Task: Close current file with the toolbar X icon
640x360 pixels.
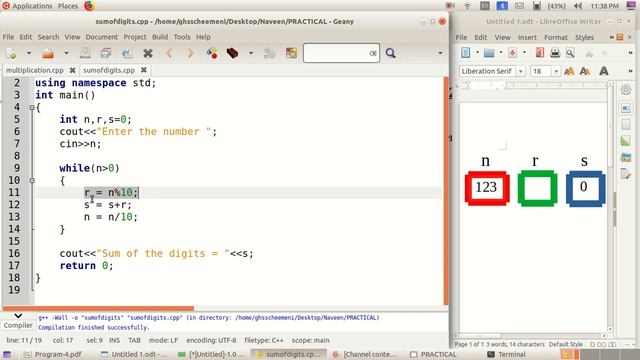Action: click(x=148, y=53)
